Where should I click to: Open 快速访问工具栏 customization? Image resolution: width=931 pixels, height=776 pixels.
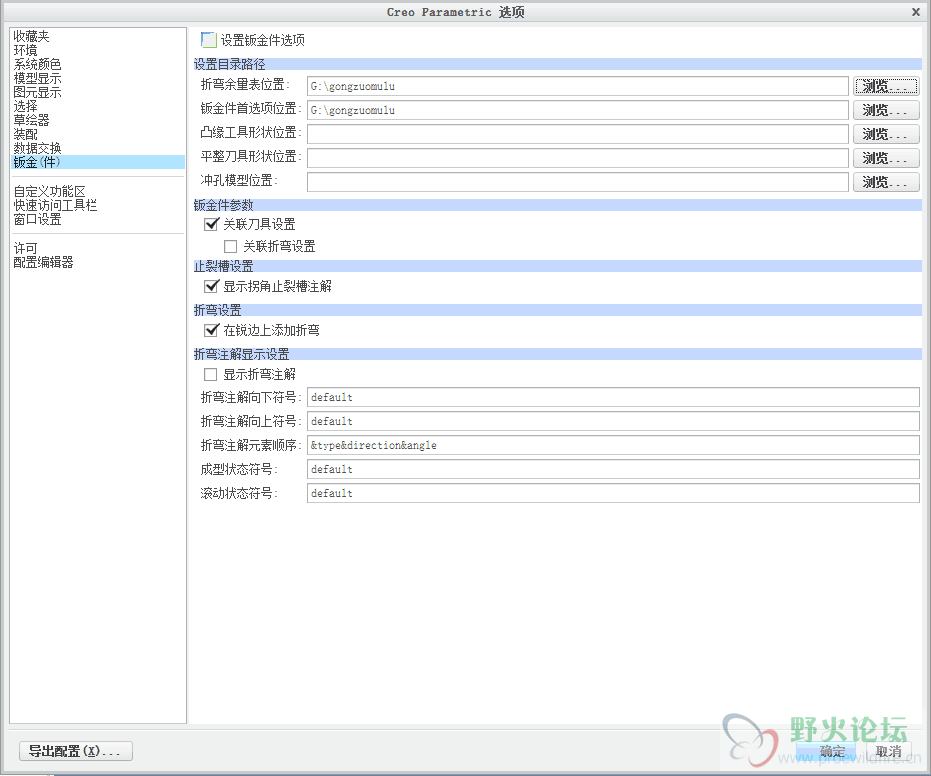[x=55, y=205]
